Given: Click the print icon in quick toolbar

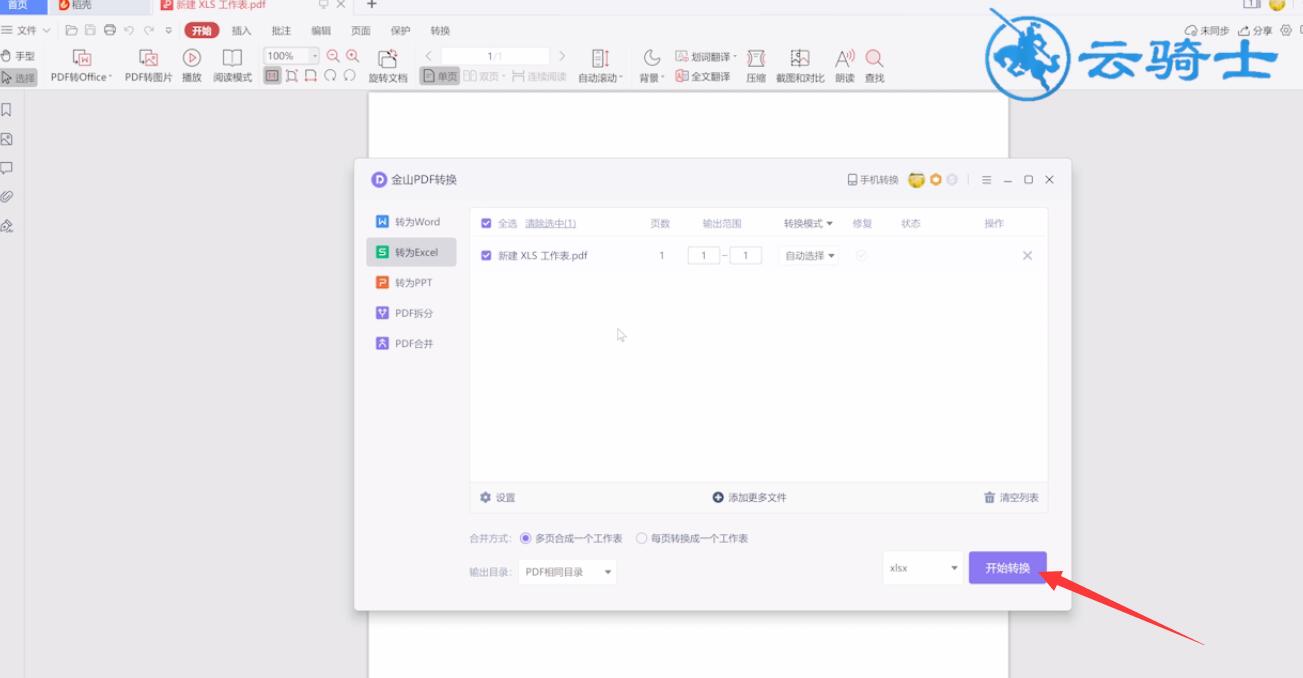Looking at the screenshot, I should 110,31.
